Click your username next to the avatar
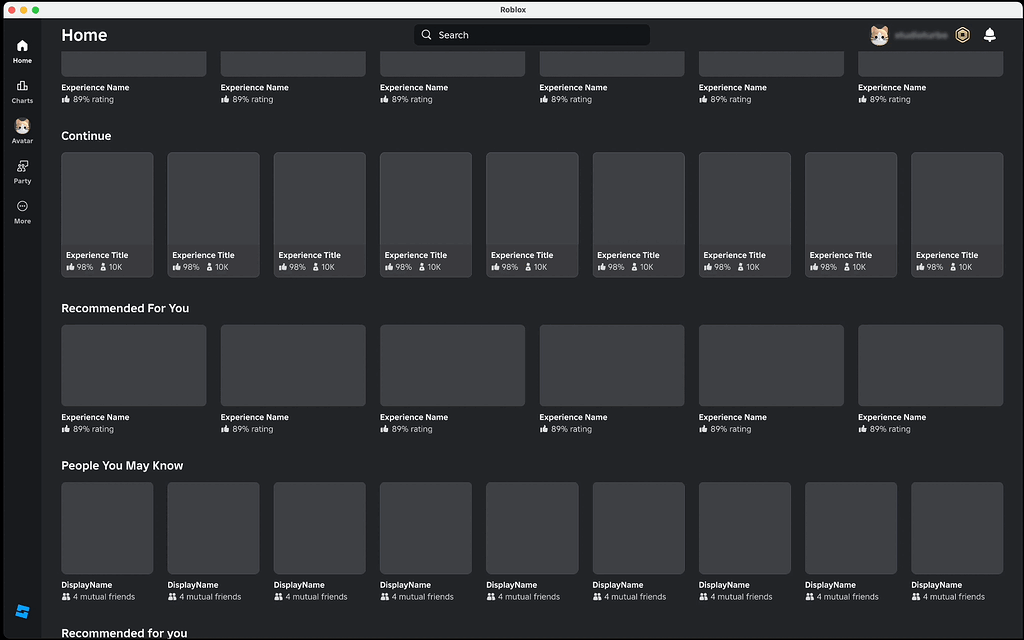The height and width of the screenshot is (640, 1024). click(922, 35)
